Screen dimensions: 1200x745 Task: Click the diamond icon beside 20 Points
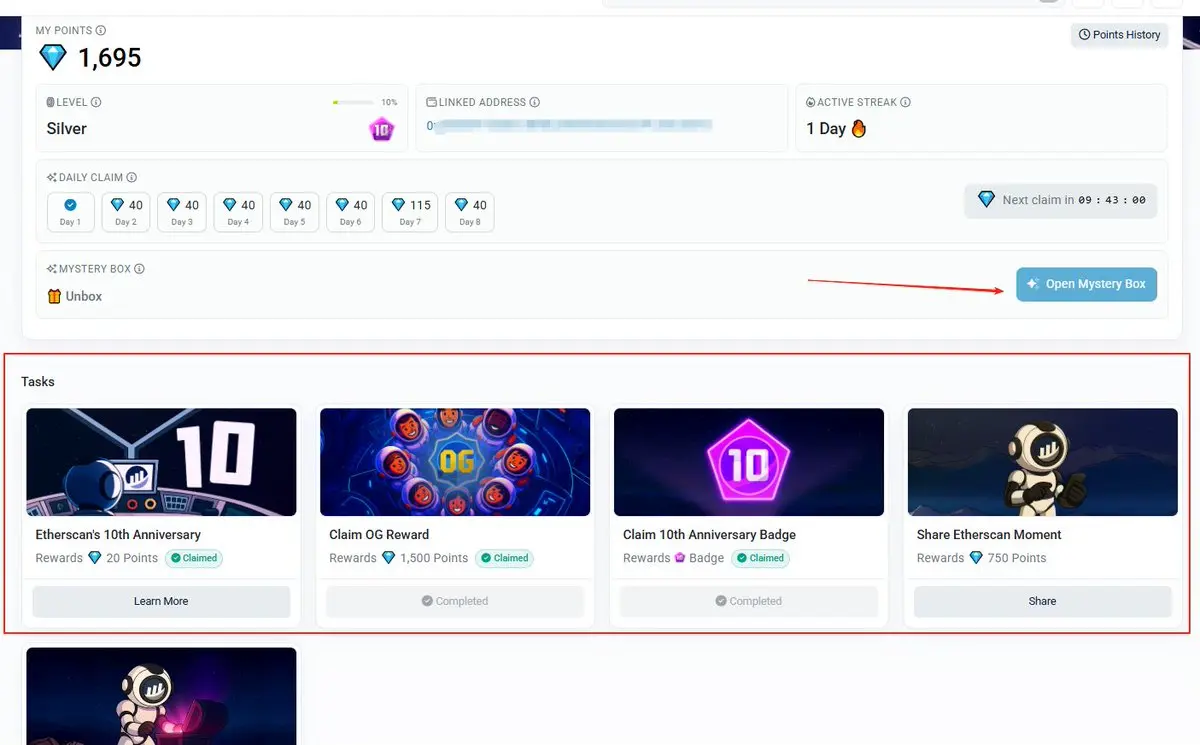[x=95, y=558]
